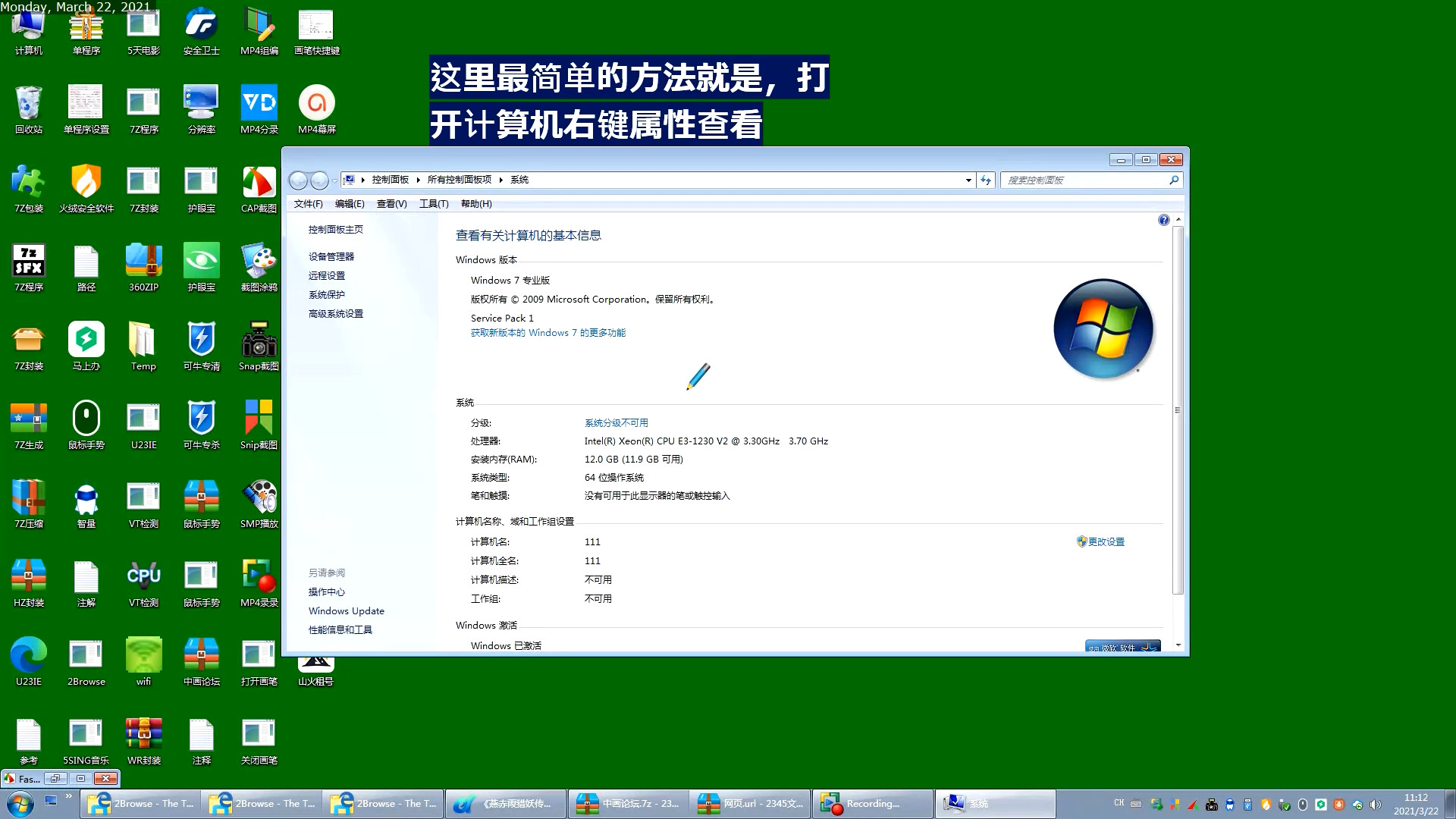Open the 工具(T) menu
Image resolution: width=1456 pixels, height=819 pixels.
pyautogui.click(x=434, y=204)
